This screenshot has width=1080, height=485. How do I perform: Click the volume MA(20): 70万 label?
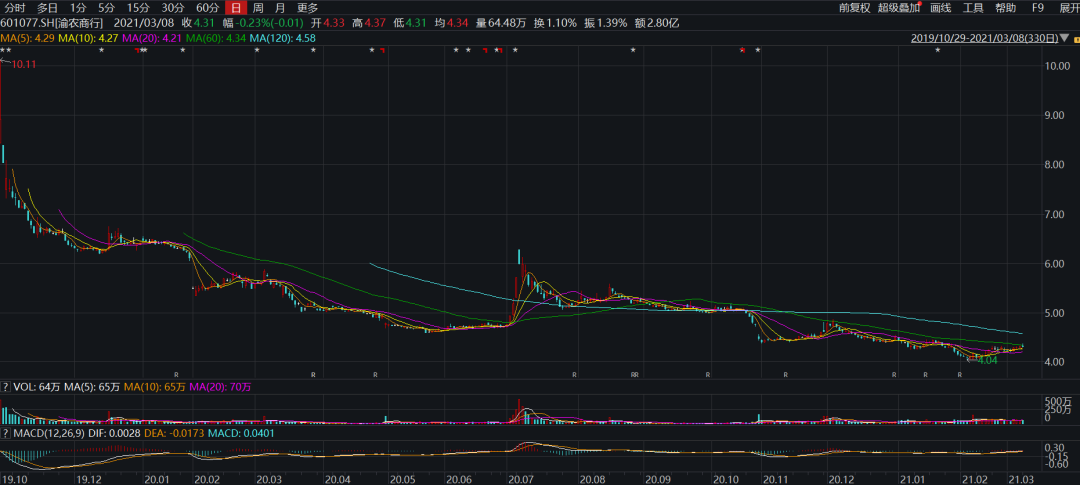click(220, 388)
